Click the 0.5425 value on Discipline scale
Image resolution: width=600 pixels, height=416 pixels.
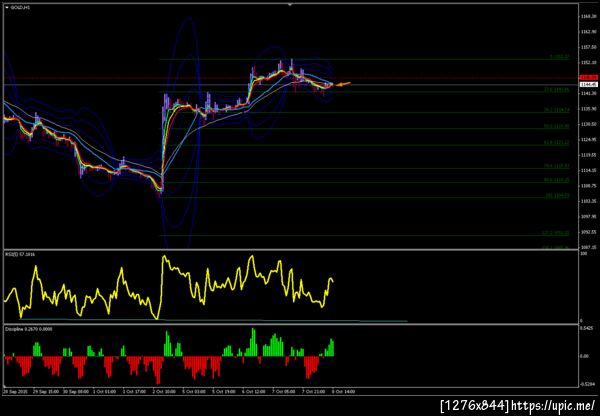(x=587, y=328)
